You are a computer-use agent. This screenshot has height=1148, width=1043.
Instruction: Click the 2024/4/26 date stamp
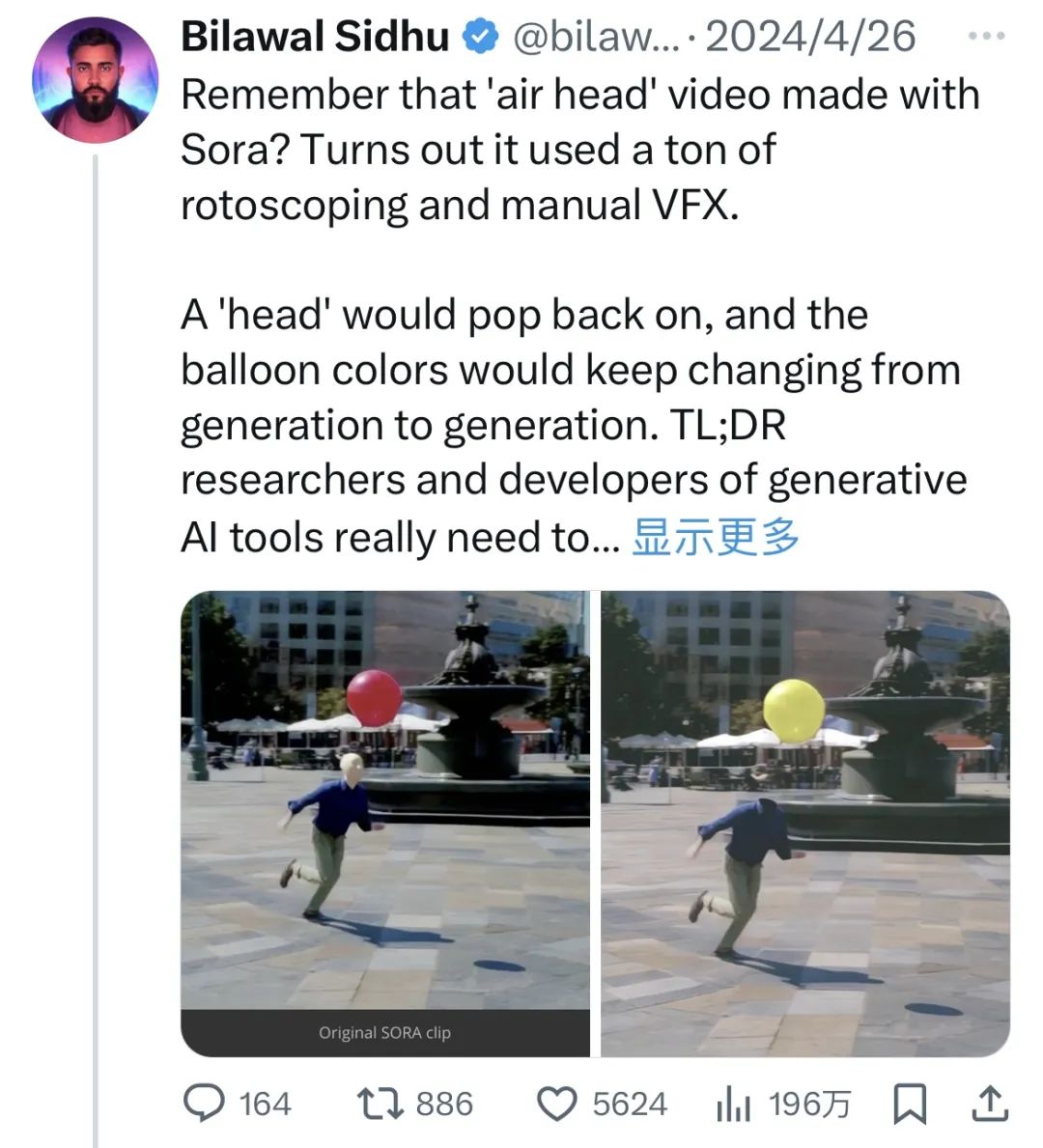coord(810,37)
